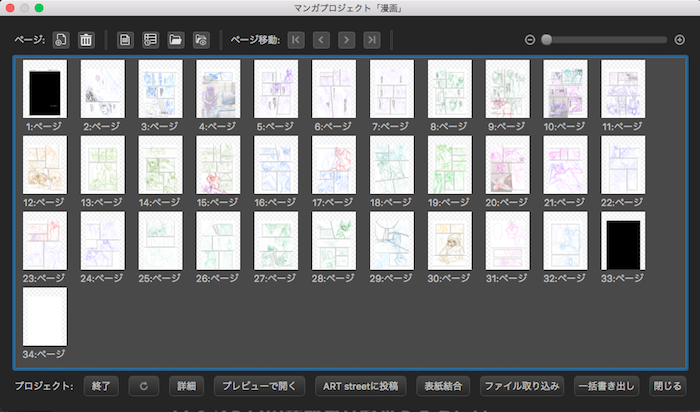Screen dimensions: 700x412
Task: Click the page list settings icon
Action: [150, 40]
